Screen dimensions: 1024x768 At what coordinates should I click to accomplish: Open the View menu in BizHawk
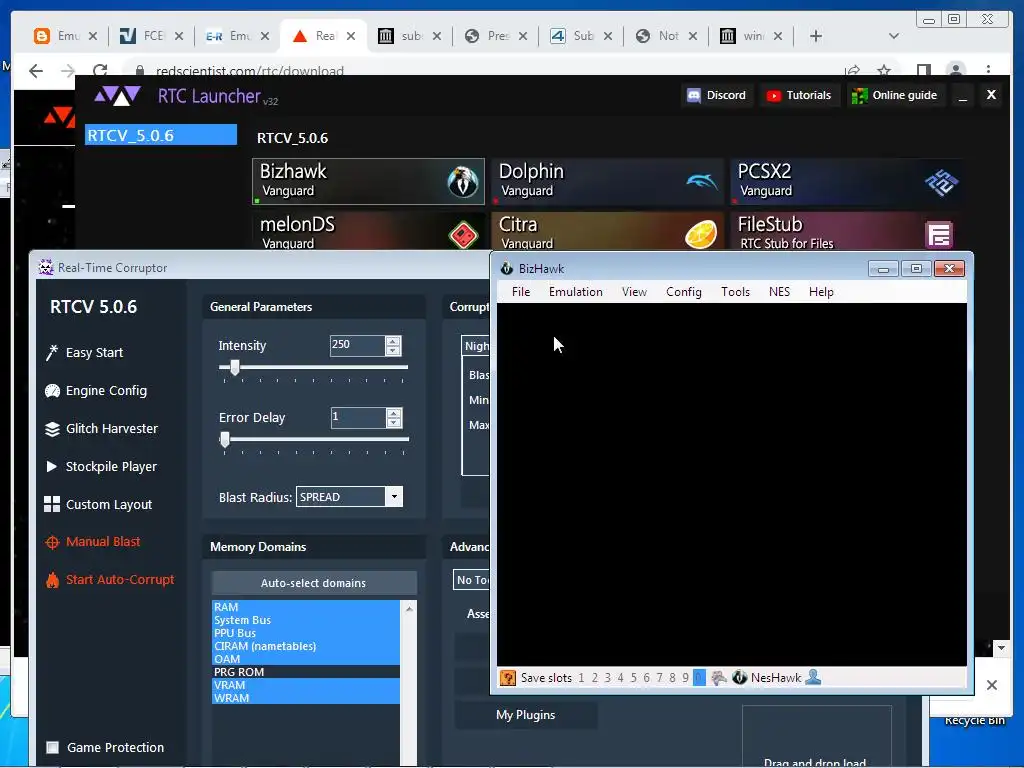(x=634, y=292)
